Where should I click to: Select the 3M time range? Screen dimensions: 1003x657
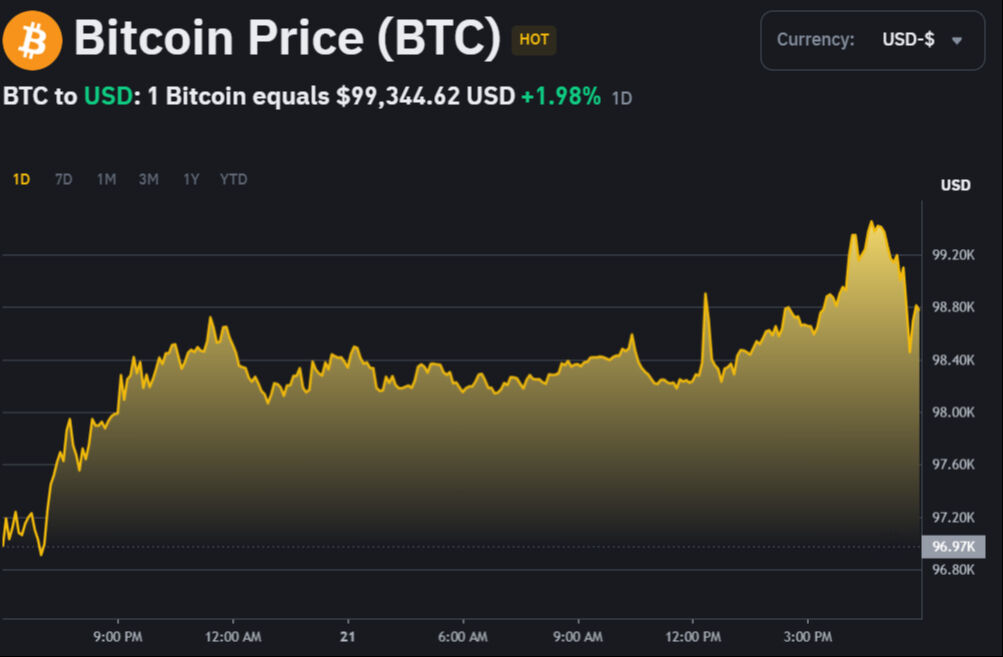tap(148, 178)
